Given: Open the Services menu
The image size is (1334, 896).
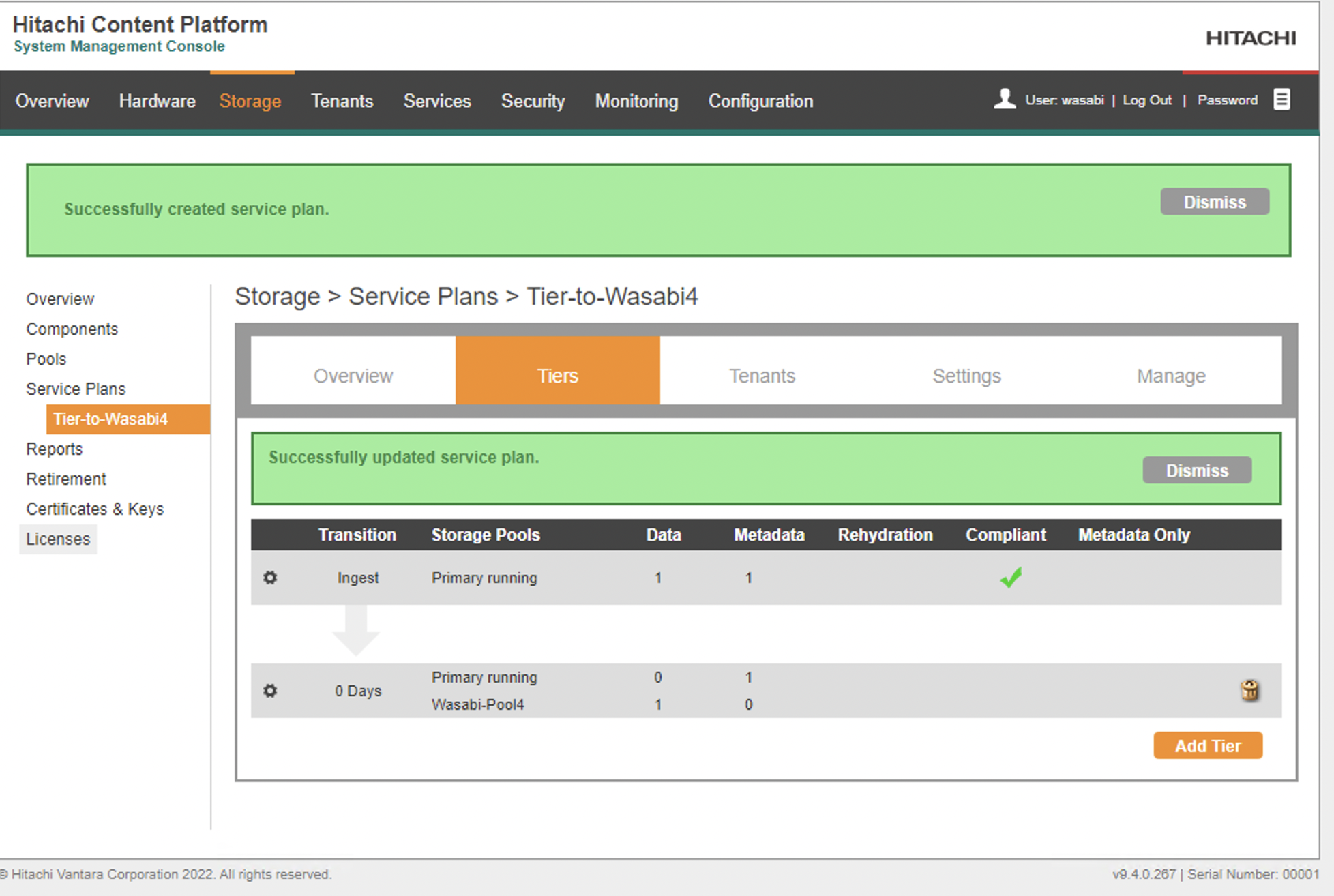Looking at the screenshot, I should coord(437,101).
